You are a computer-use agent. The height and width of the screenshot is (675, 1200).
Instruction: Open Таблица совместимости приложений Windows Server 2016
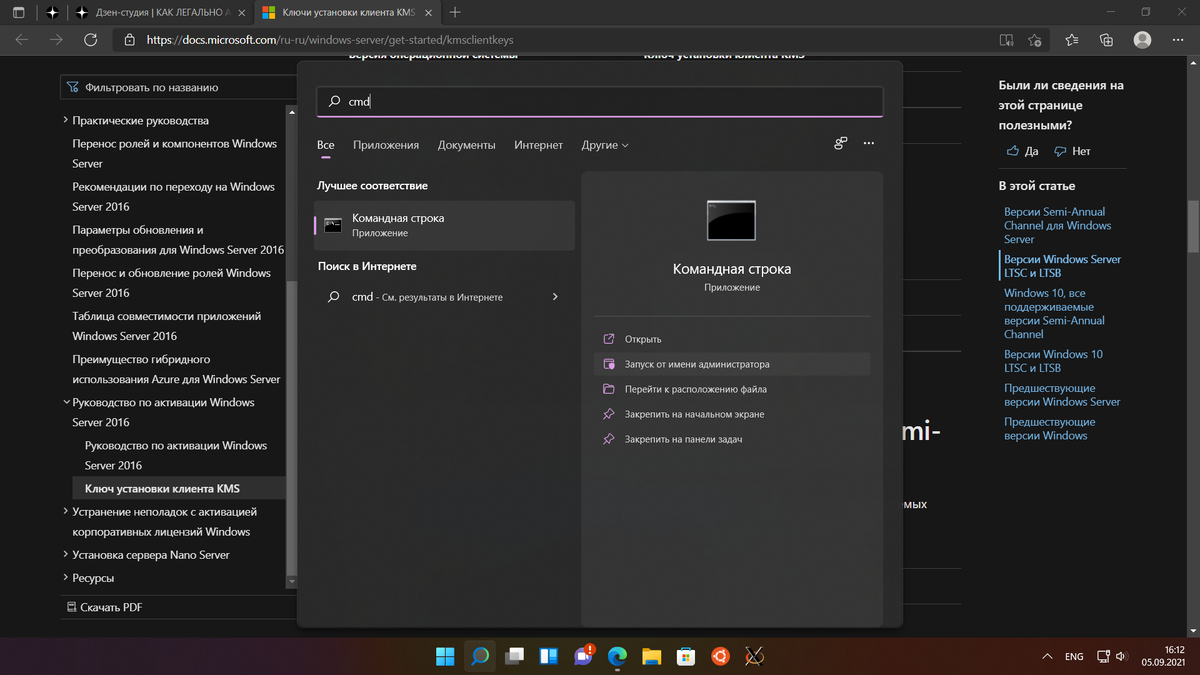(167, 326)
